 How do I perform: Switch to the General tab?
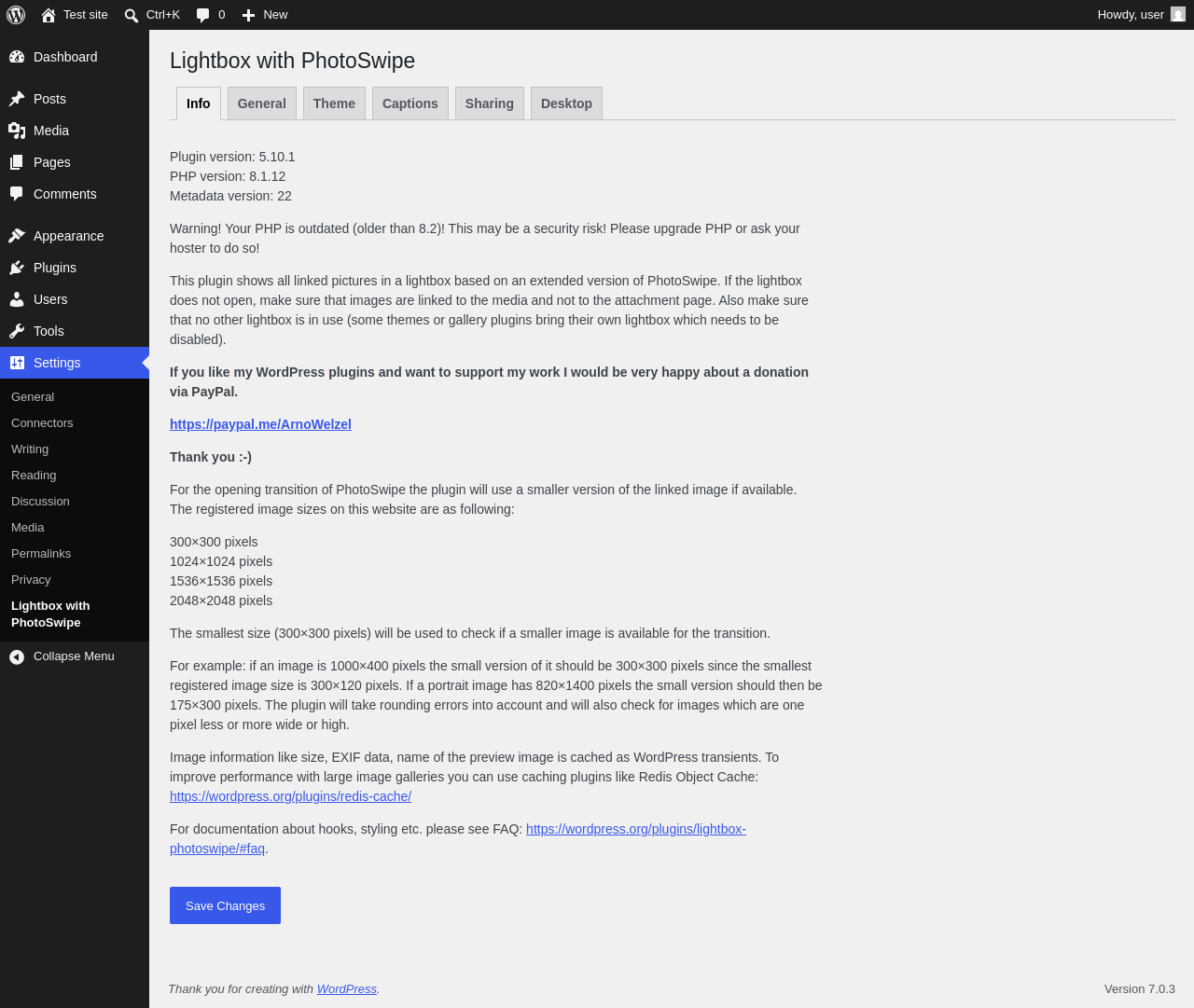click(x=262, y=104)
